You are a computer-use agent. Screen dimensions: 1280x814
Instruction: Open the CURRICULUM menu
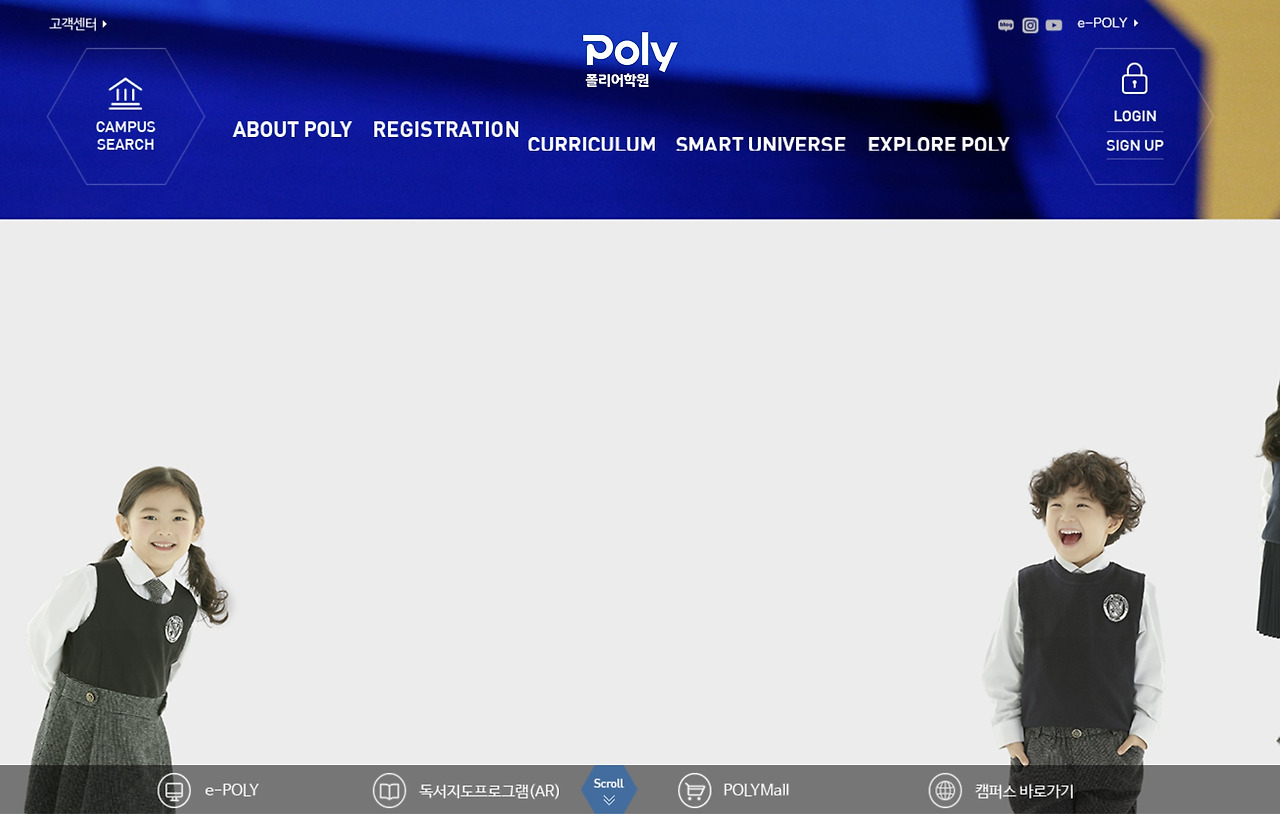591,144
